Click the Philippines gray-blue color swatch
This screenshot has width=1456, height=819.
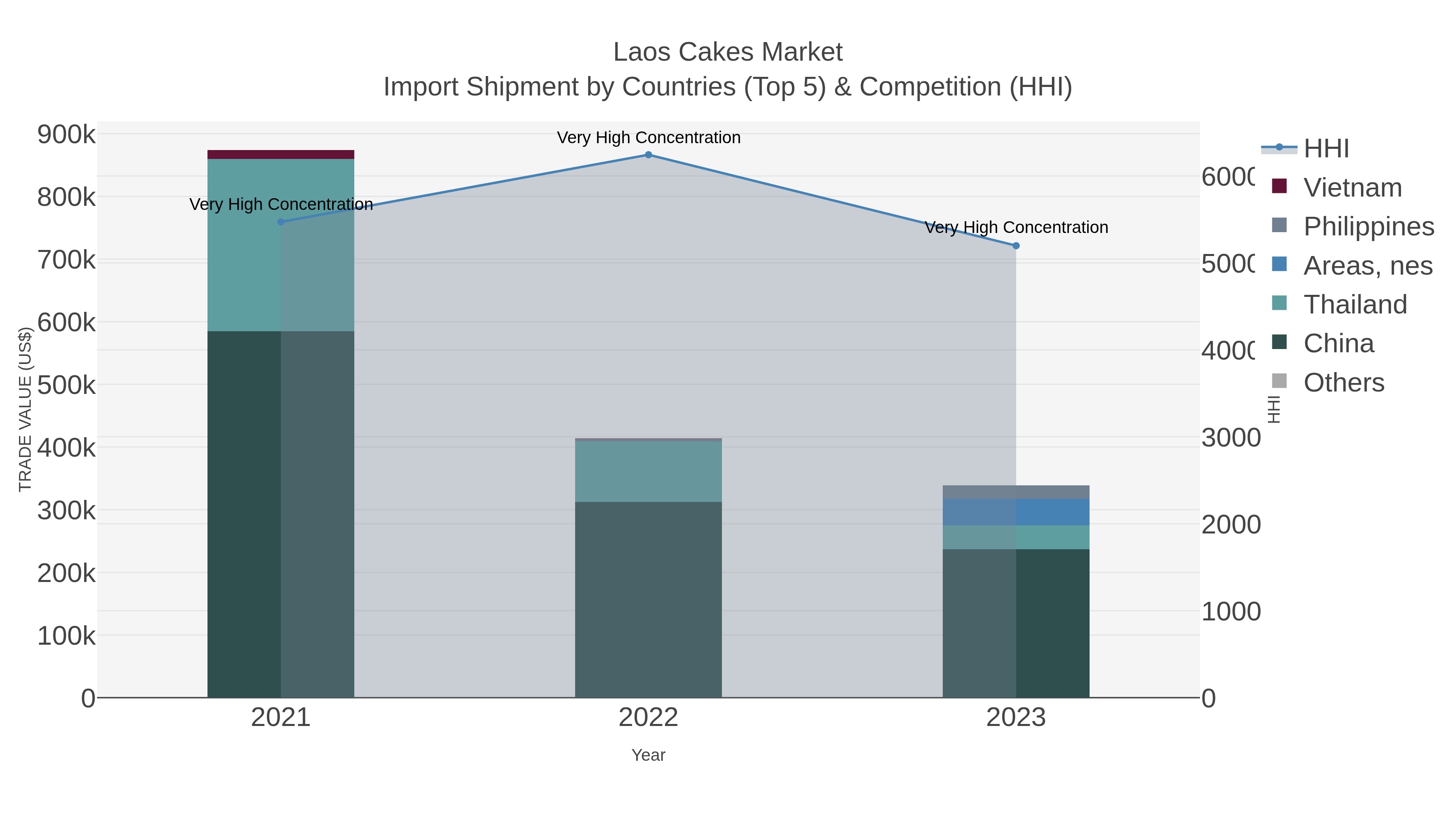1279,225
